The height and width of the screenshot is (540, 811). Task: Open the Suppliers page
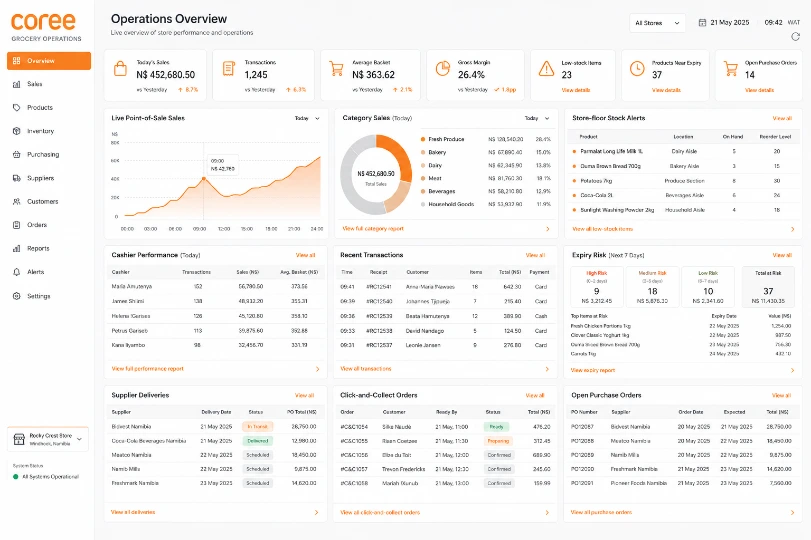click(40, 178)
